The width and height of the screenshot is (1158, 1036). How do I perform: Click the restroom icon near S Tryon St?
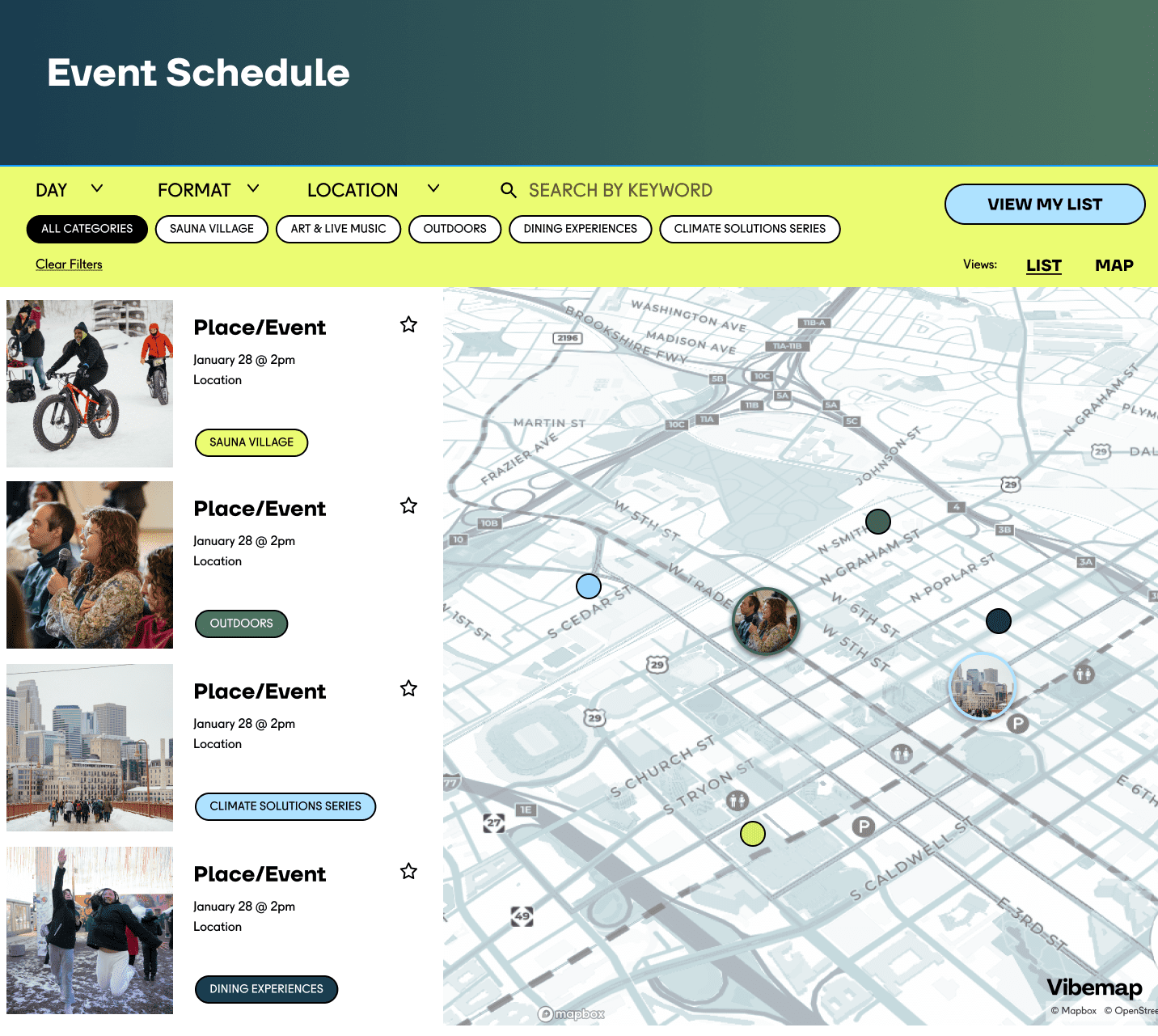coord(737,801)
